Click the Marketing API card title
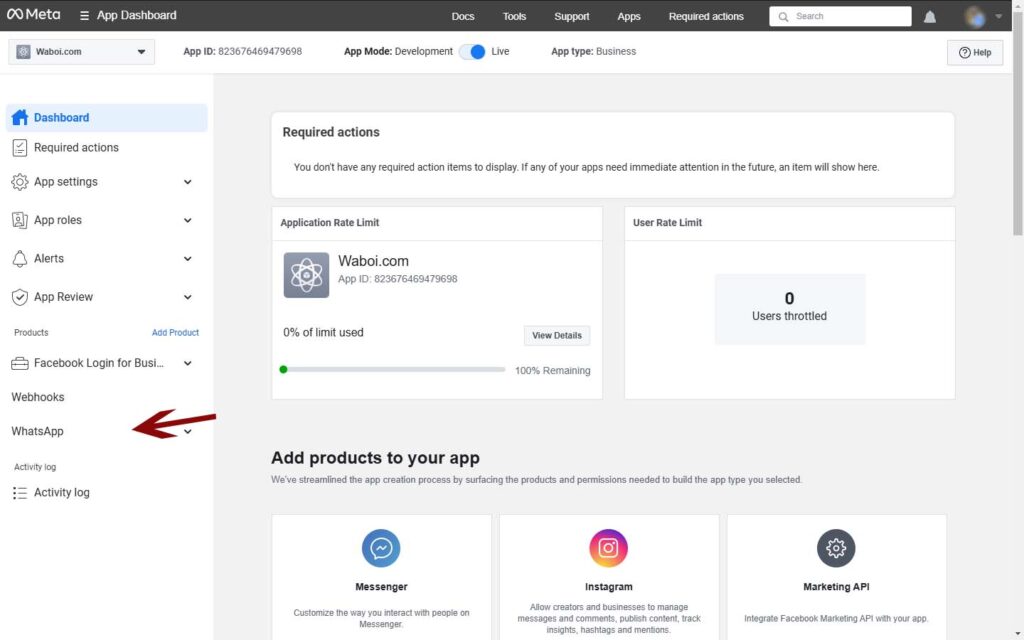 point(836,586)
